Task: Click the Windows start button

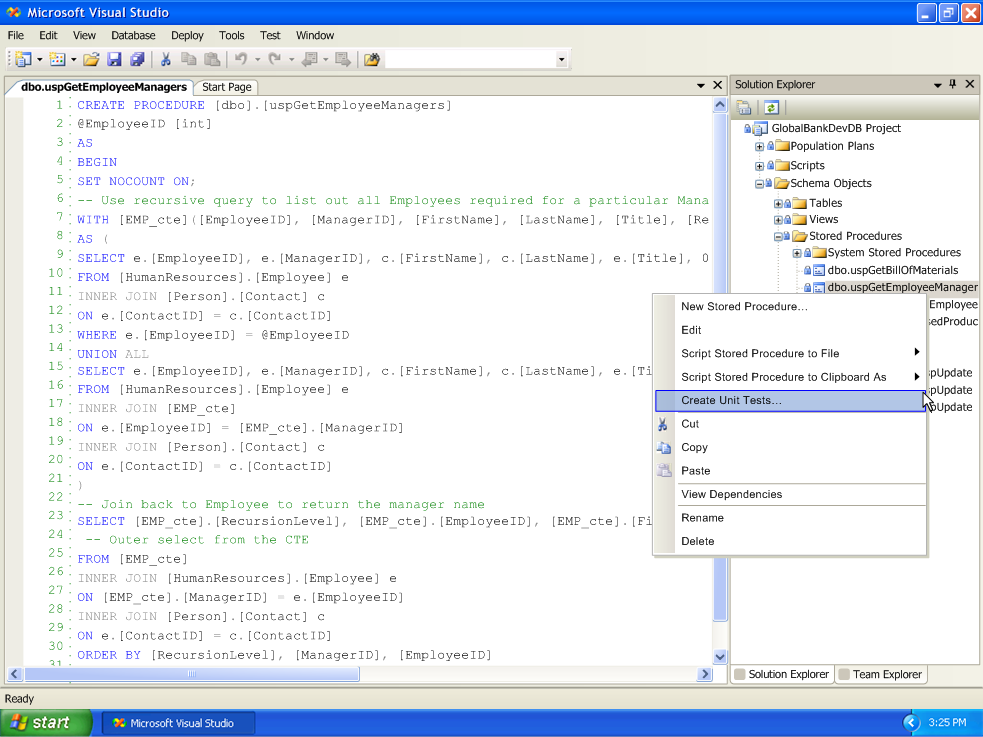Action: click(x=46, y=723)
